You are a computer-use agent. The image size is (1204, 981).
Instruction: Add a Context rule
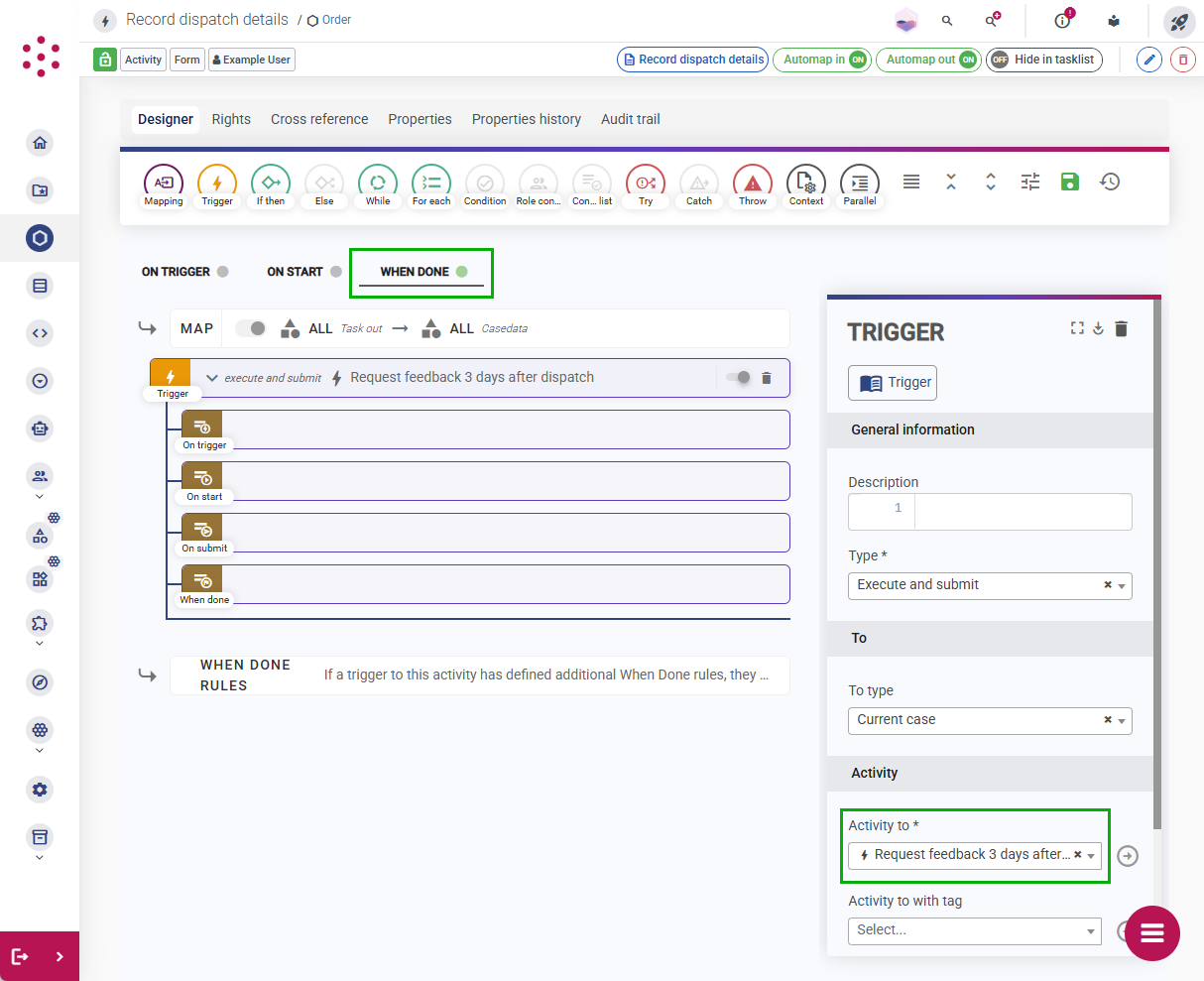tap(806, 184)
